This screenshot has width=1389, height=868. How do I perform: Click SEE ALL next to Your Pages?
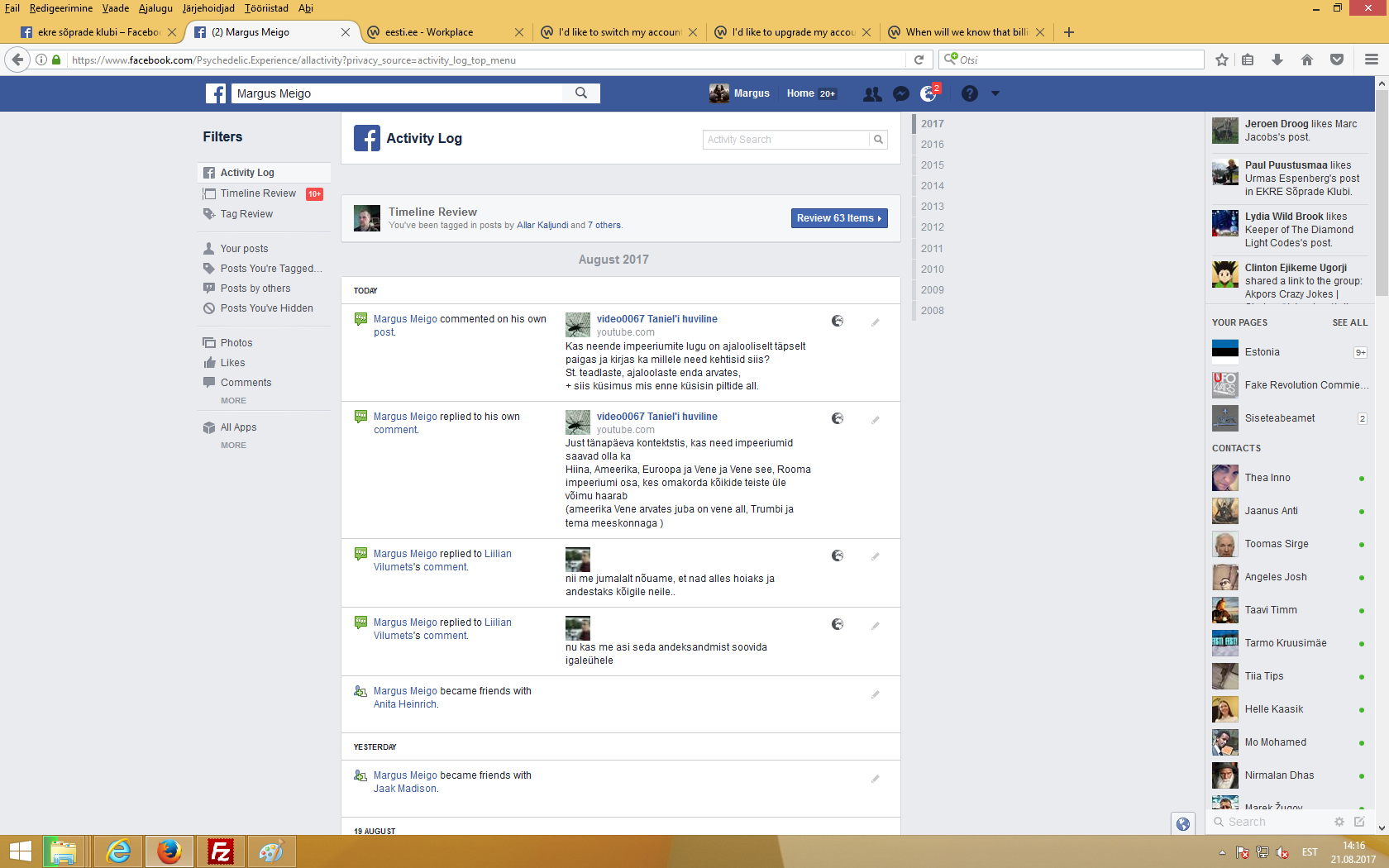pos(1349,322)
